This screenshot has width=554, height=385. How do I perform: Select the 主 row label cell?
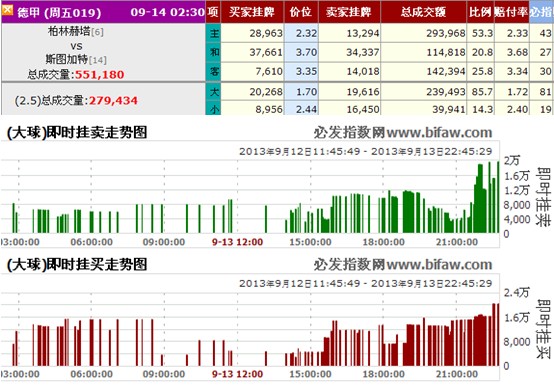(213, 33)
